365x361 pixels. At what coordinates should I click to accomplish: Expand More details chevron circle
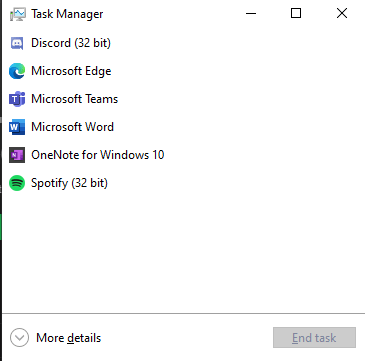19,338
